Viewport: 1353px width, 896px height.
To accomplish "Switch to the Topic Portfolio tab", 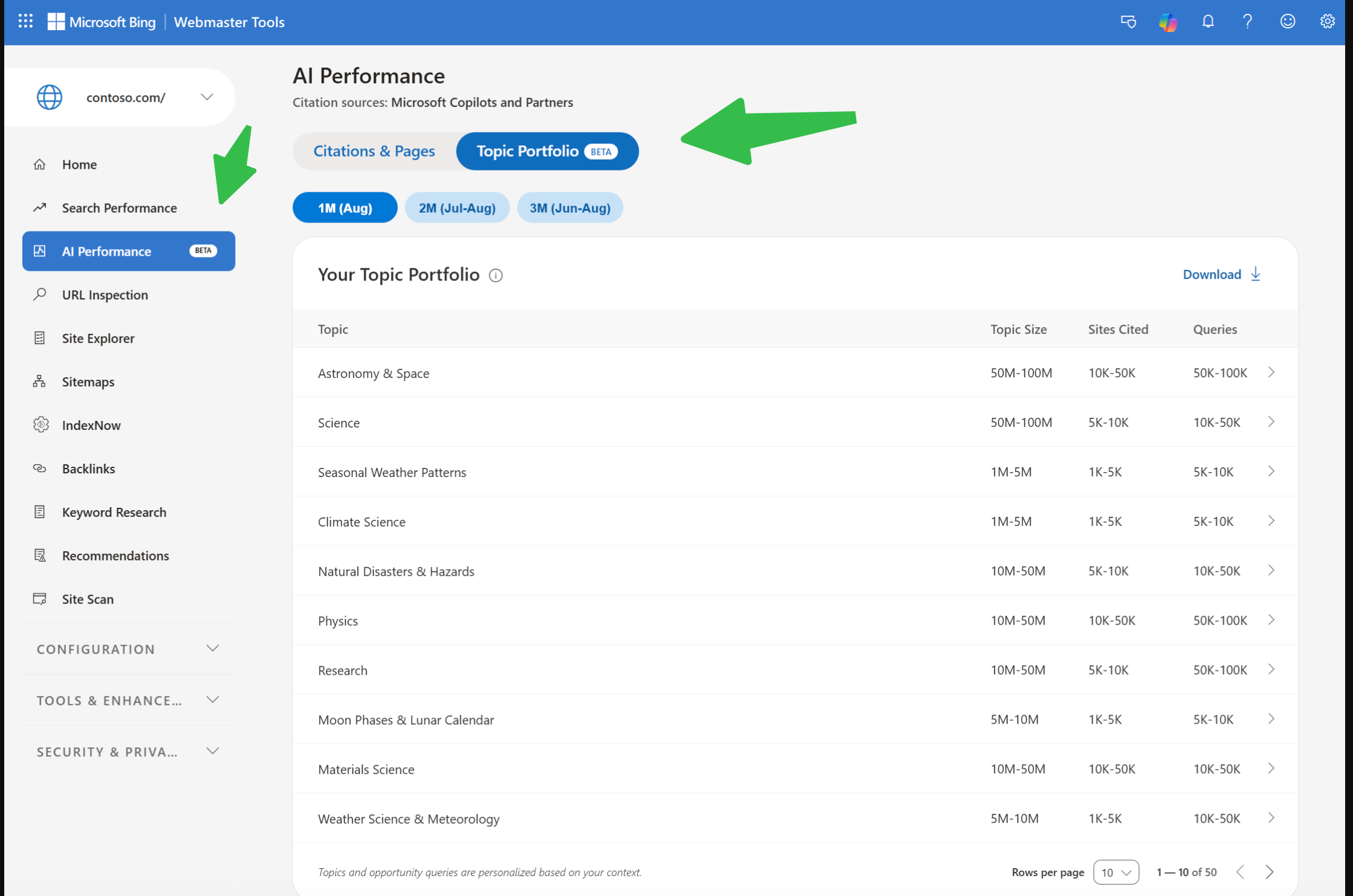I will 547,151.
